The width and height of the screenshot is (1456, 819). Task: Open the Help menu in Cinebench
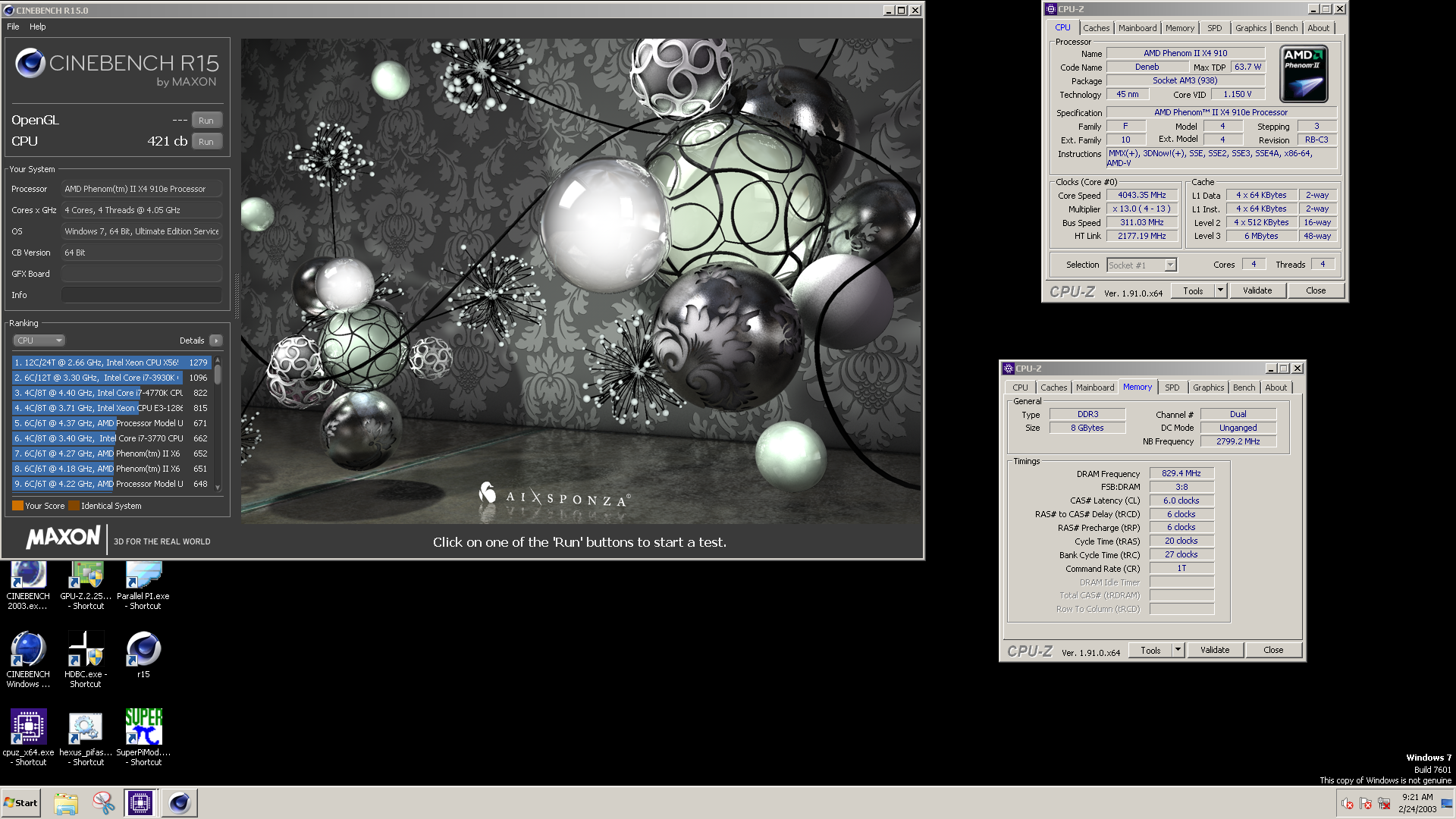tap(38, 27)
